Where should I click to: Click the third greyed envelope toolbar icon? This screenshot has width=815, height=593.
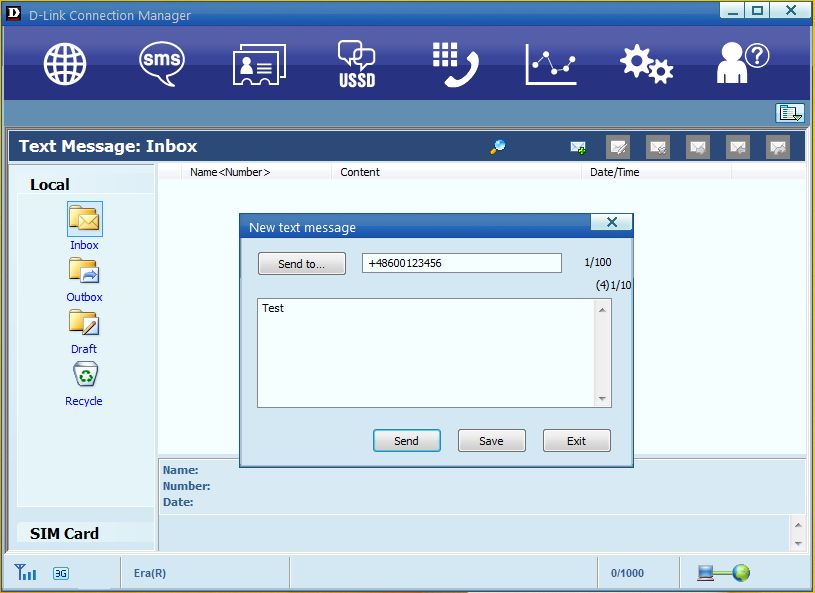coord(698,147)
